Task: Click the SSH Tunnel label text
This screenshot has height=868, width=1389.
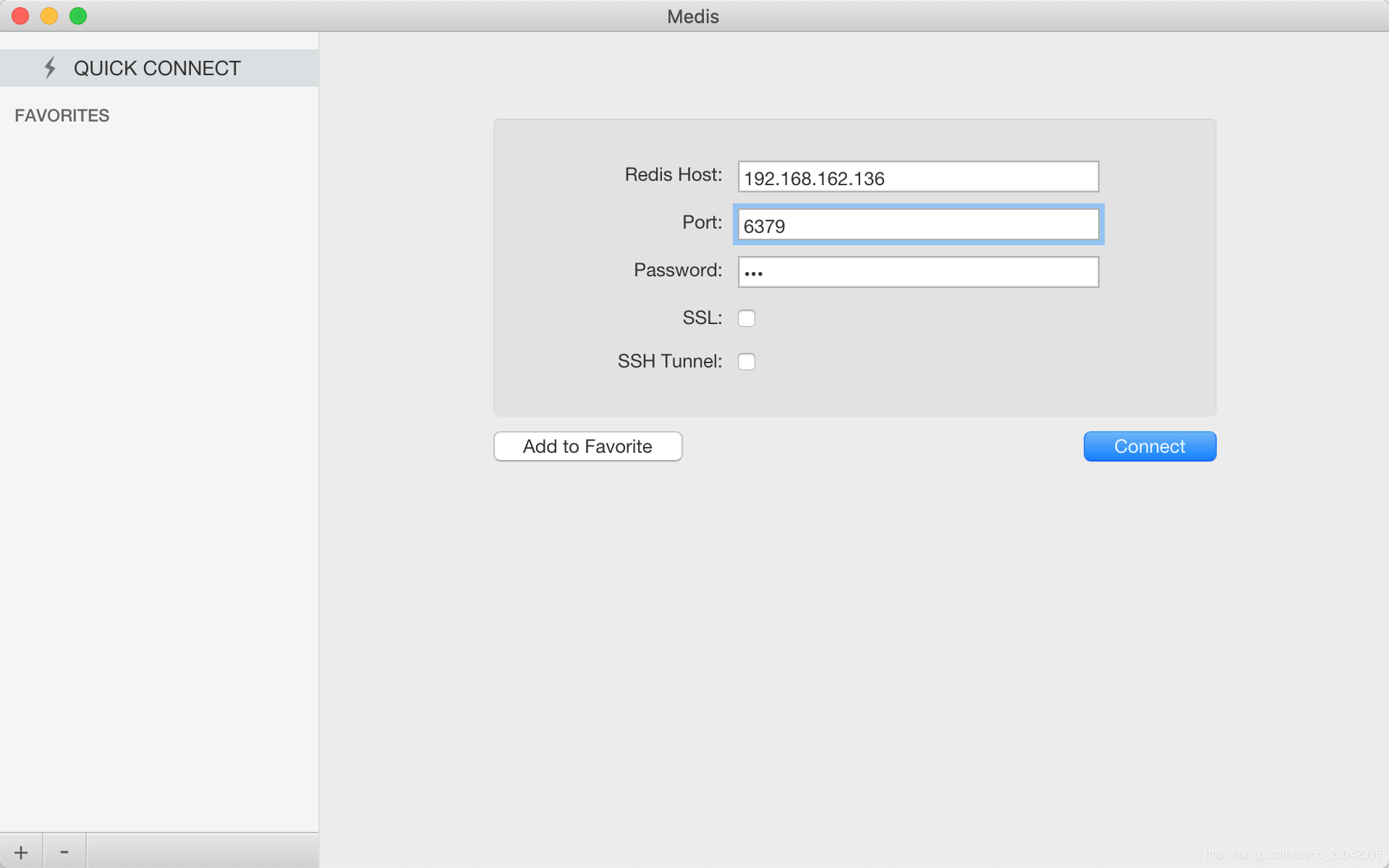Action: pyautogui.click(x=670, y=361)
